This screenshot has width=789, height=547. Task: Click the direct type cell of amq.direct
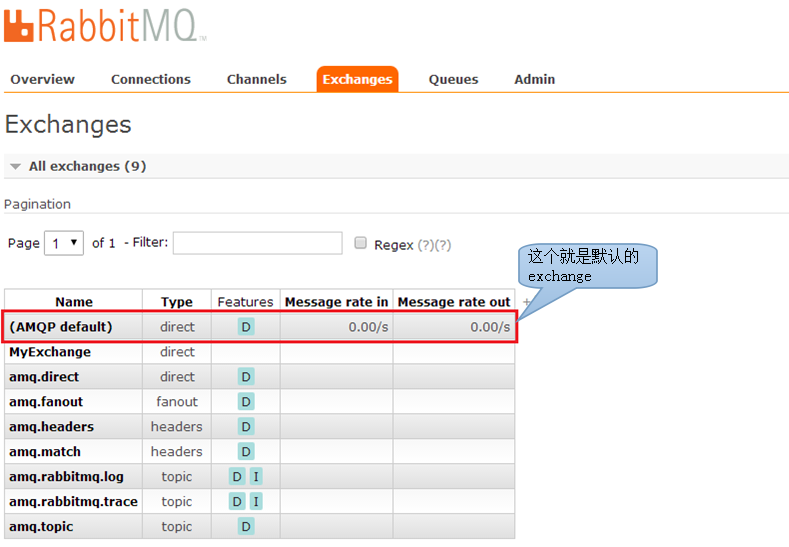[177, 377]
